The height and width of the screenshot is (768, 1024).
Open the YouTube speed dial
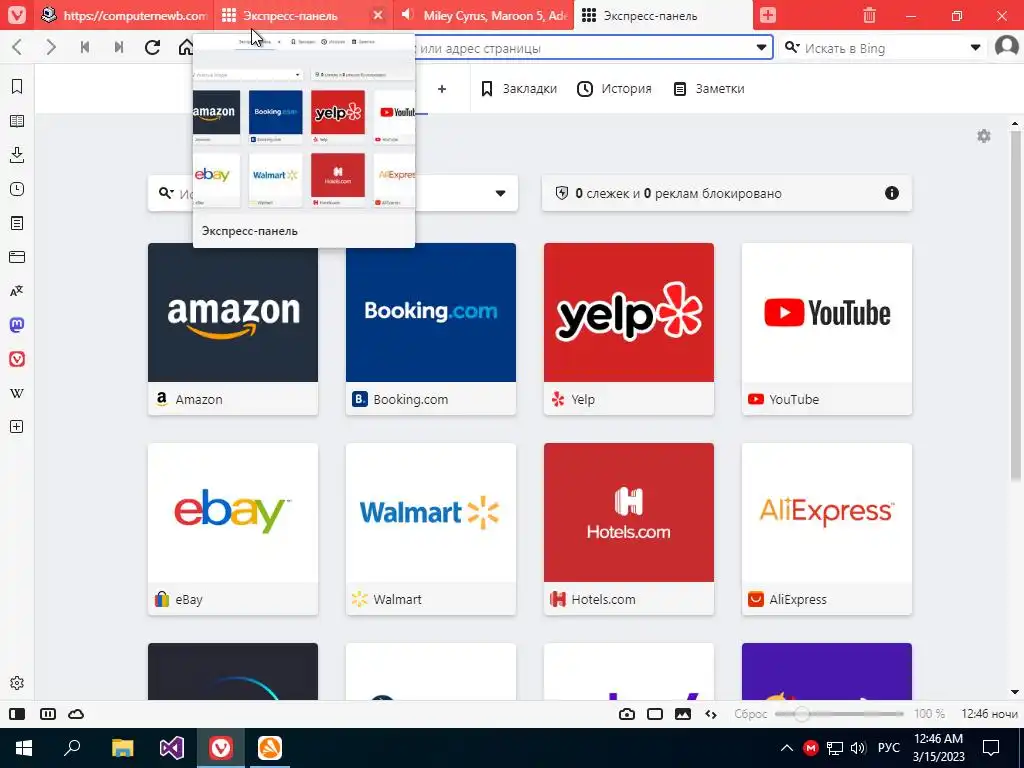coord(827,328)
